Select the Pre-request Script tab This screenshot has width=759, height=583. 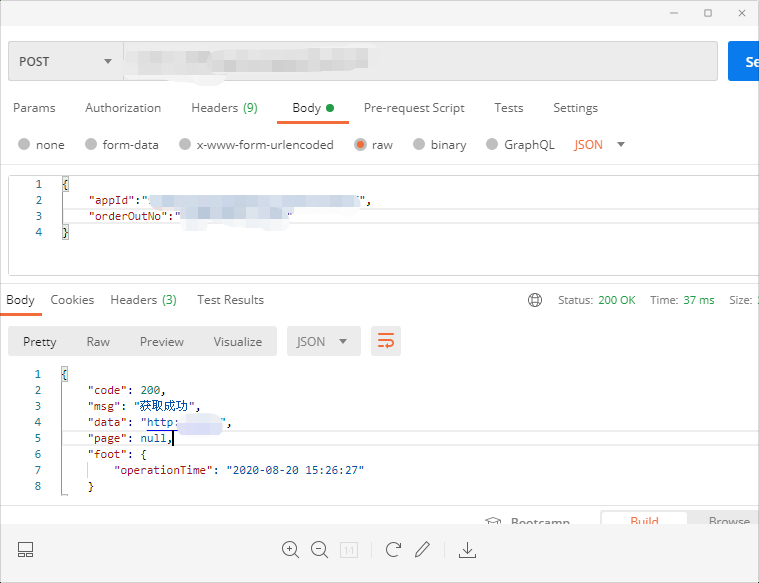coord(414,108)
